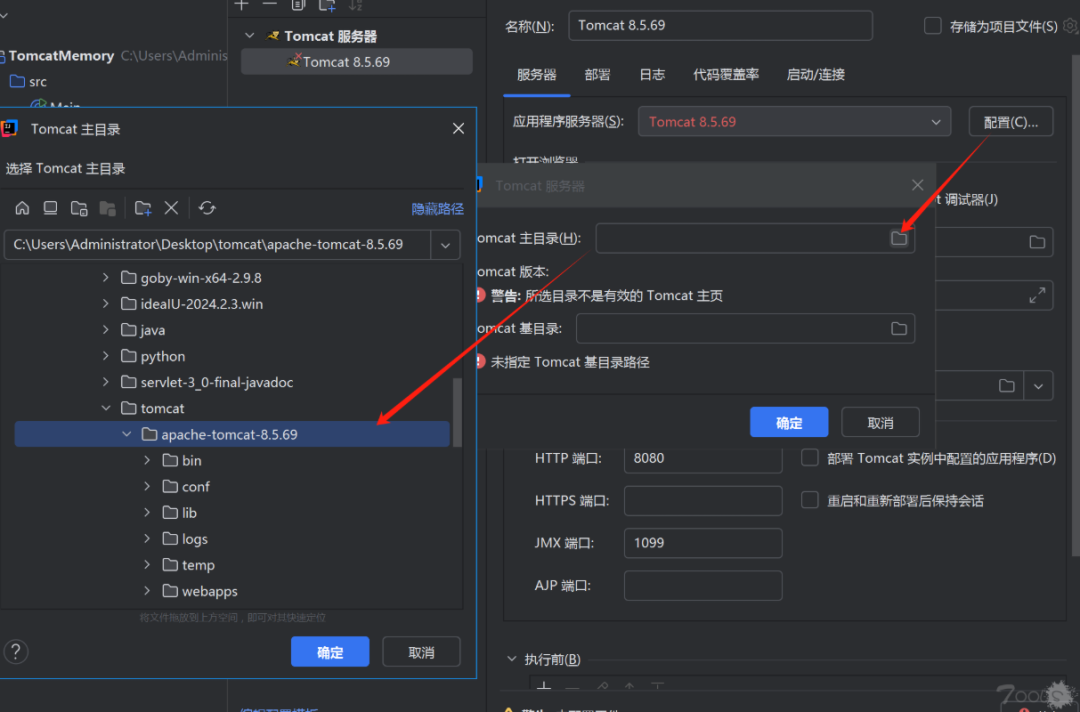Click the directory path text field

point(218,245)
